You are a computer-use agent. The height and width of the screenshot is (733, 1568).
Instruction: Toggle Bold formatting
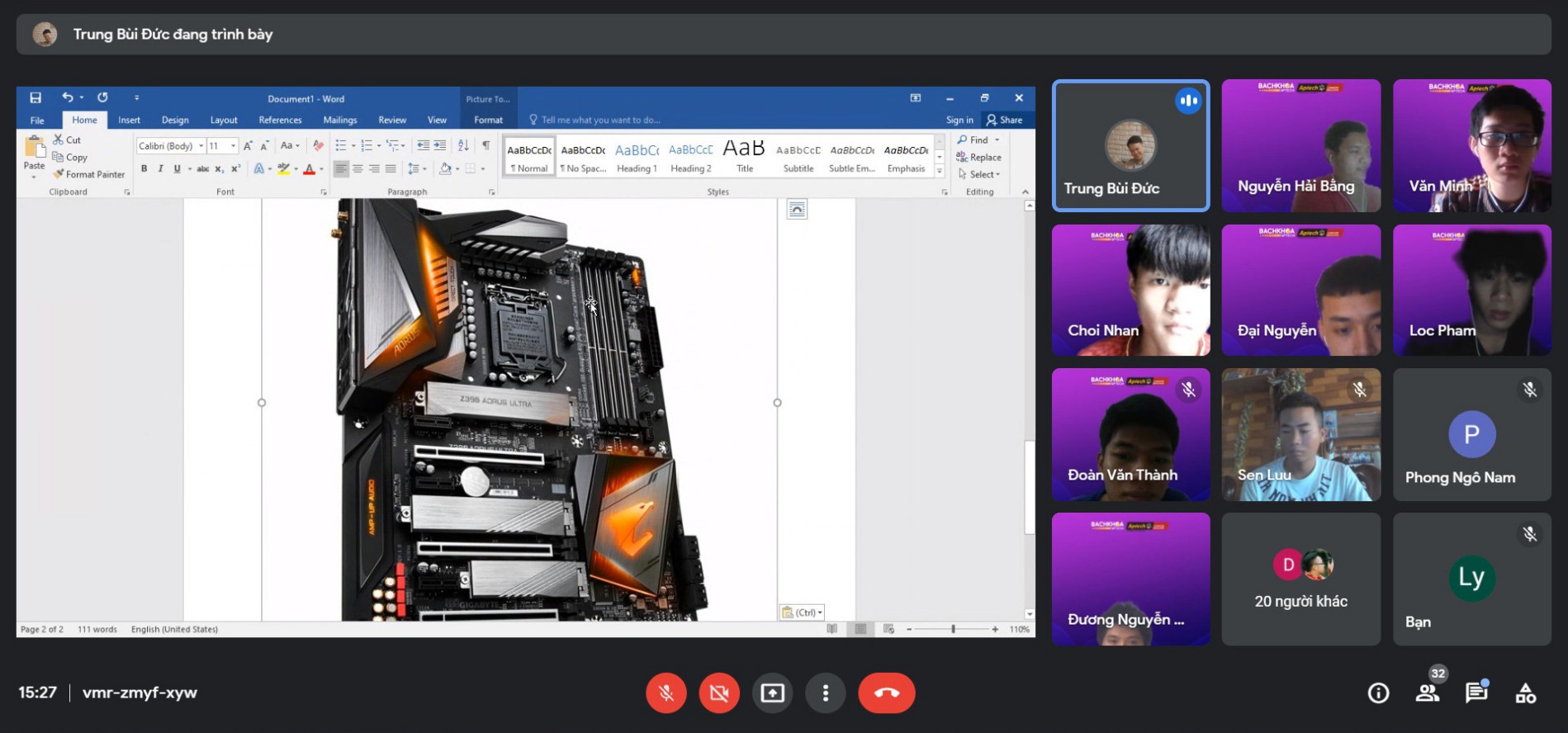144,168
